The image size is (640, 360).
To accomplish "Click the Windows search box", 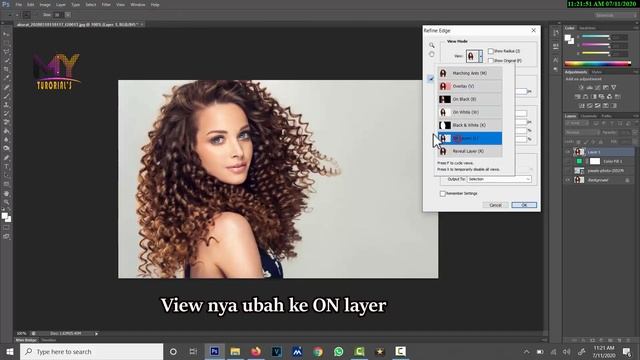I will coord(91,351).
